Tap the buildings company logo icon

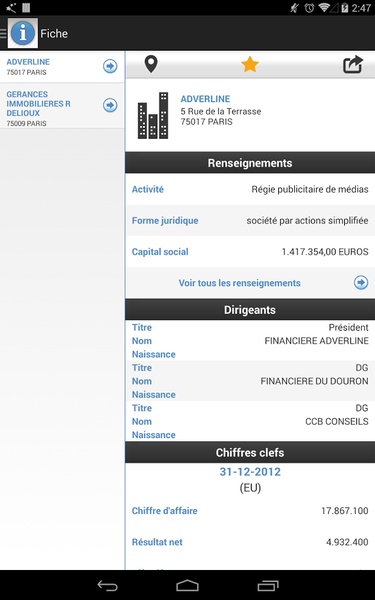click(x=153, y=115)
